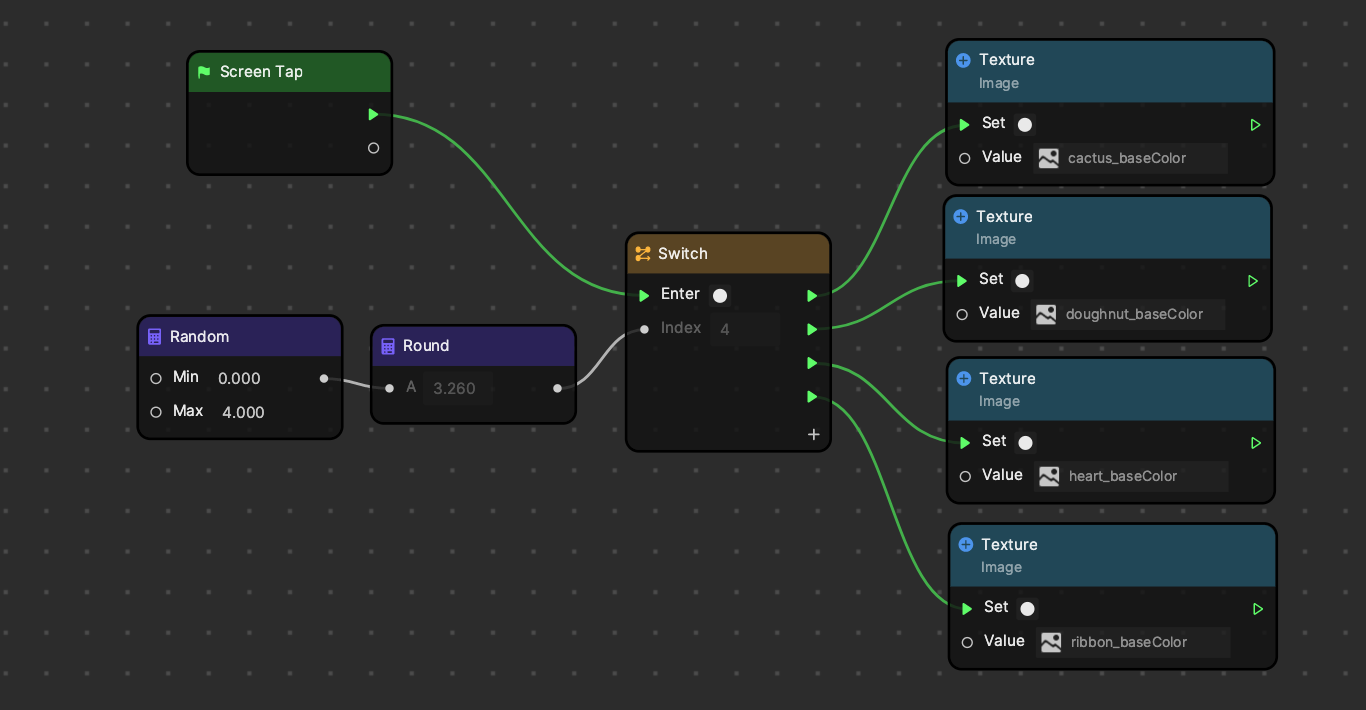The width and height of the screenshot is (1366, 710).
Task: Click the image icon beside heart_baseColor
Action: (x=1048, y=476)
